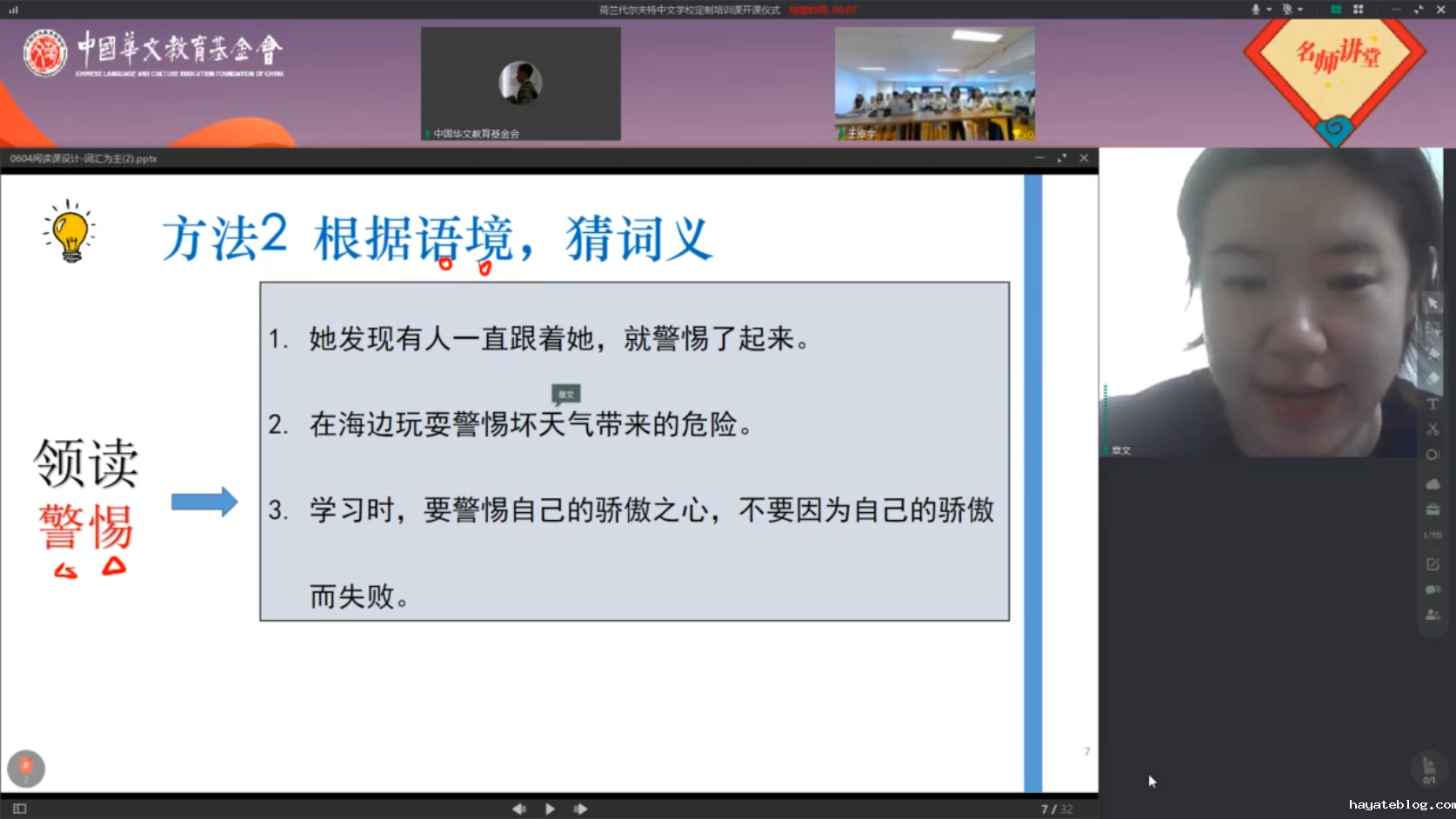The image size is (1456, 819).
Task: Toggle the slide thumbnail sidebar
Action: 20,809
